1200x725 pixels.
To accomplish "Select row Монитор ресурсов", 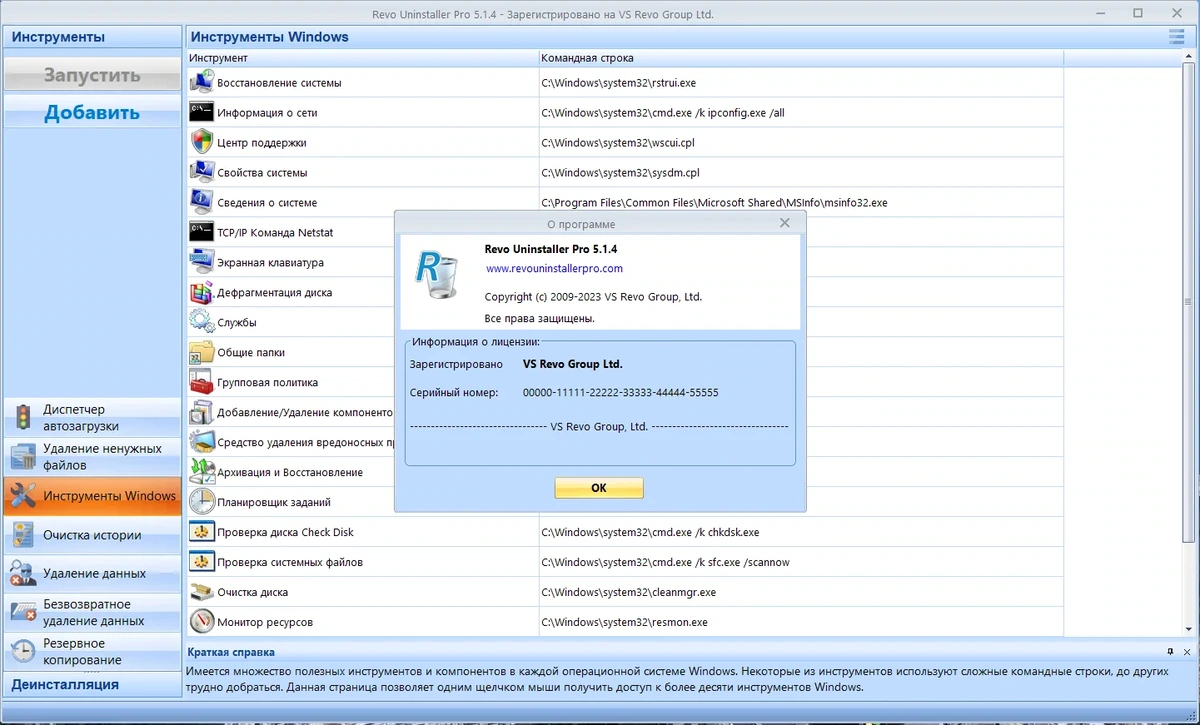I will [x=625, y=622].
